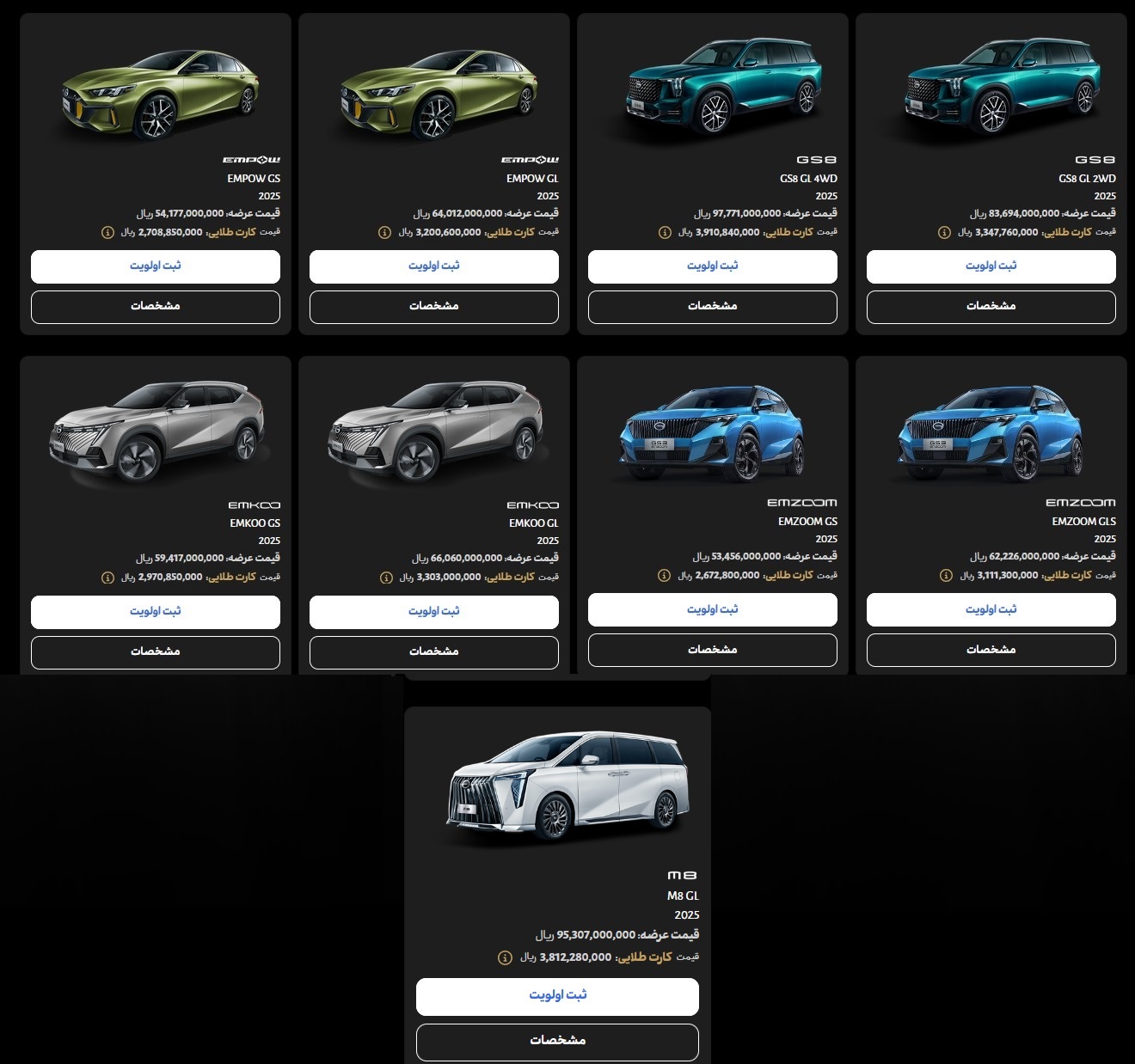The width and height of the screenshot is (1135, 1064).
Task: Open the blue EMZOOM GS car picture
Action: coord(712,432)
